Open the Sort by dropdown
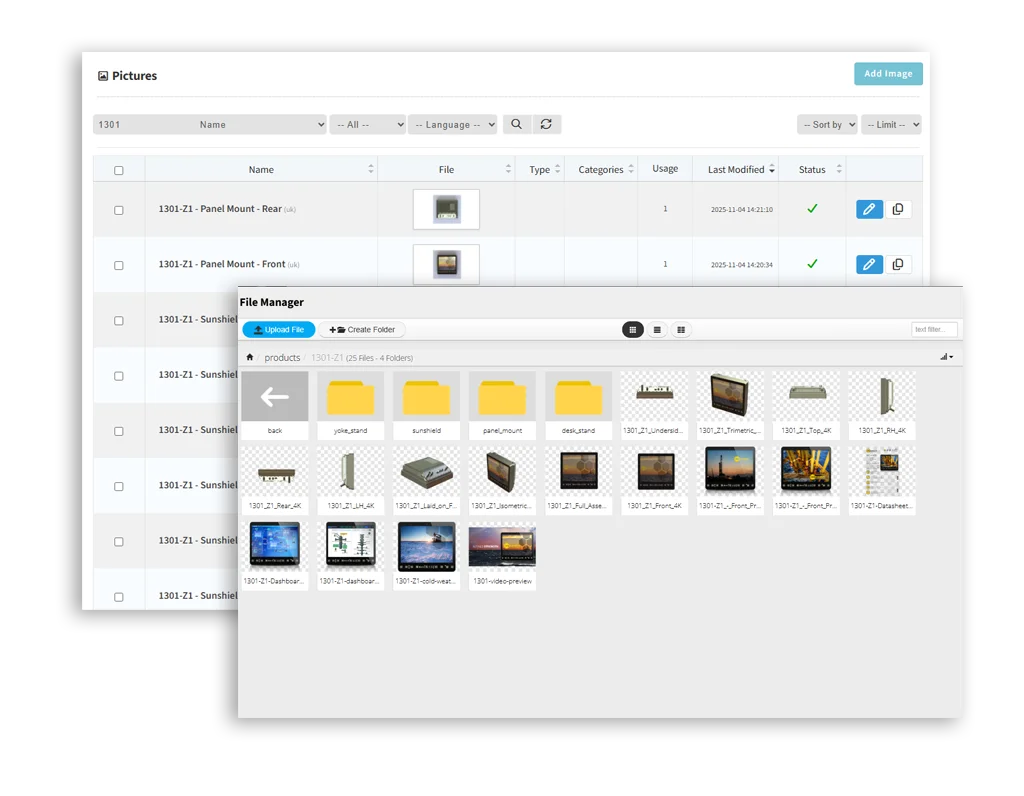 (827, 123)
